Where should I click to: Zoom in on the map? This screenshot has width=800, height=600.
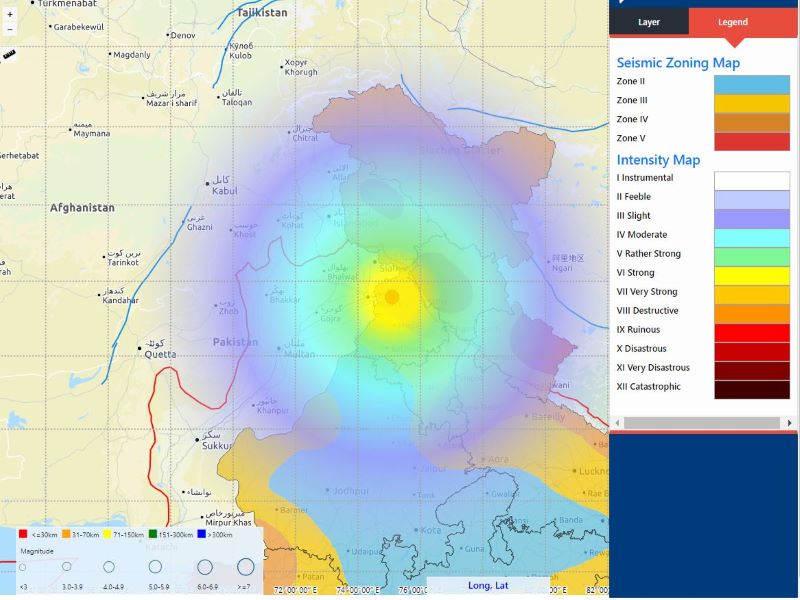10,15
